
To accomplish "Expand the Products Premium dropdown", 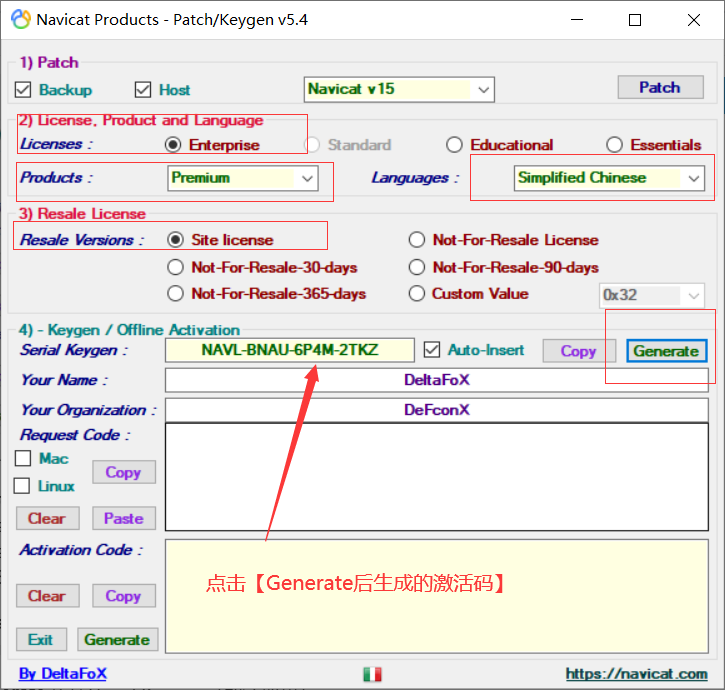I will pyautogui.click(x=243, y=178).
